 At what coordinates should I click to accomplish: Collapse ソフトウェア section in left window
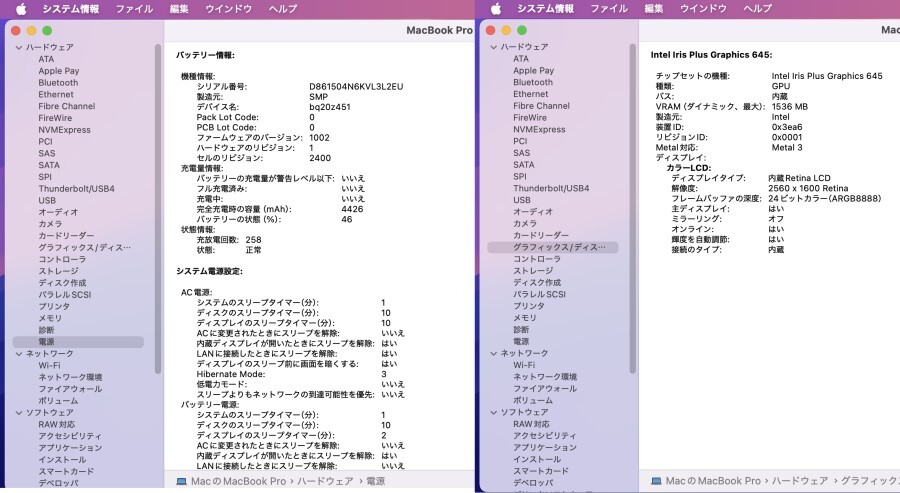19,413
